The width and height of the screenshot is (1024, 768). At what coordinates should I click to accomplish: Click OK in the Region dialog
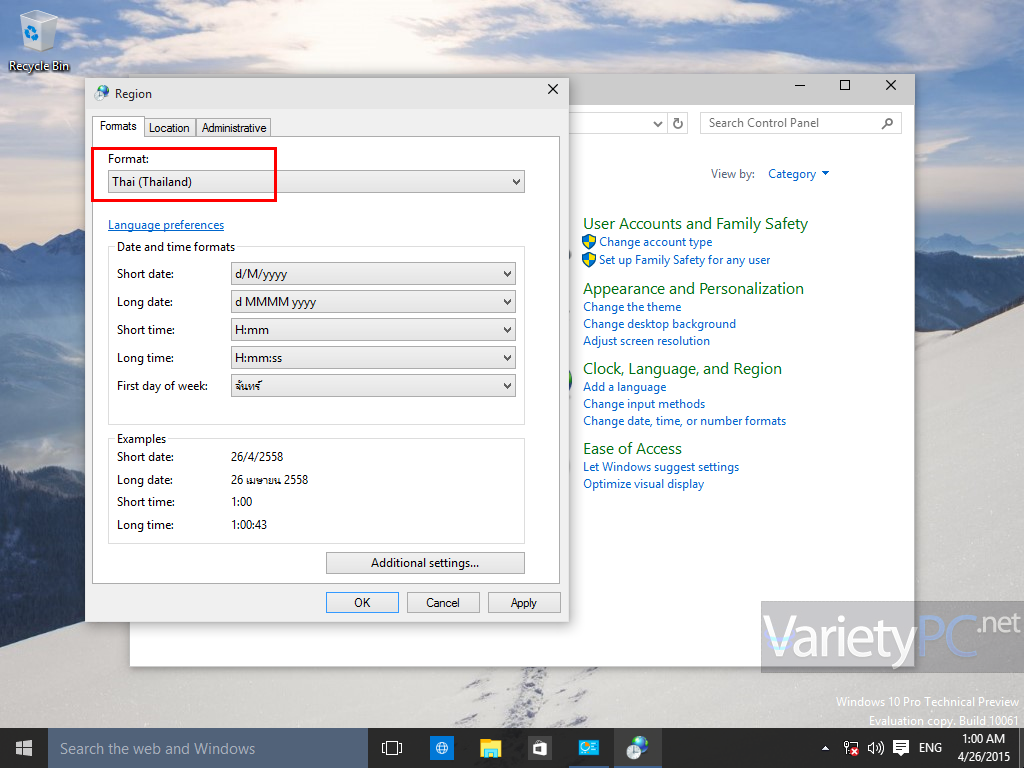tap(362, 603)
